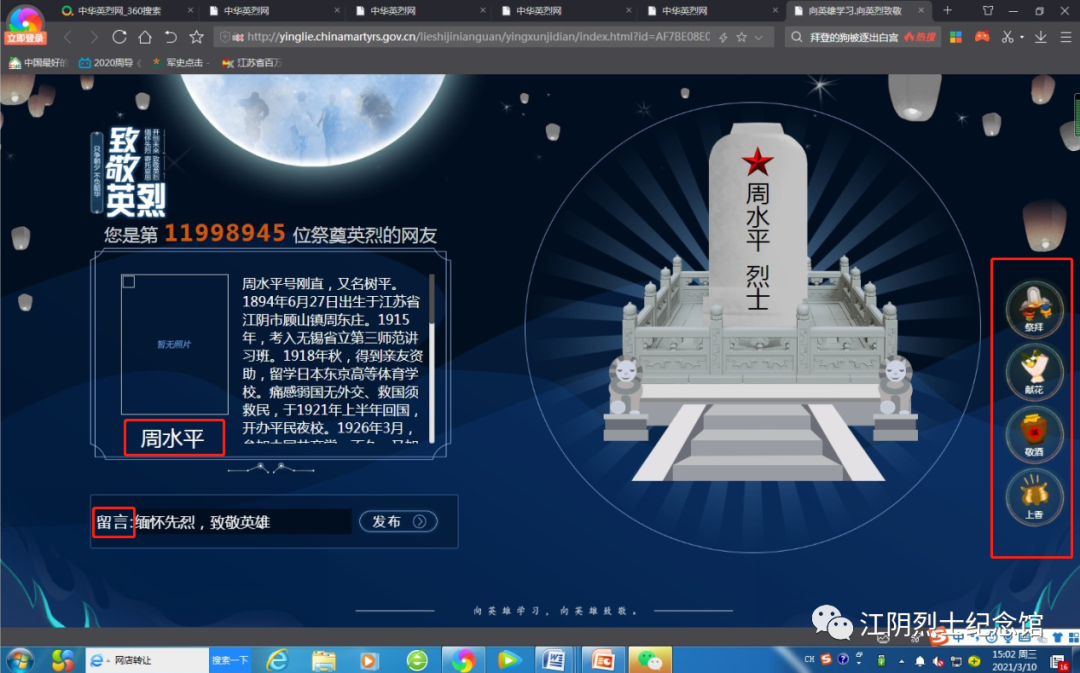Click the 献花 offer flowers icon
Image resolution: width=1080 pixels, height=673 pixels.
[1033, 369]
